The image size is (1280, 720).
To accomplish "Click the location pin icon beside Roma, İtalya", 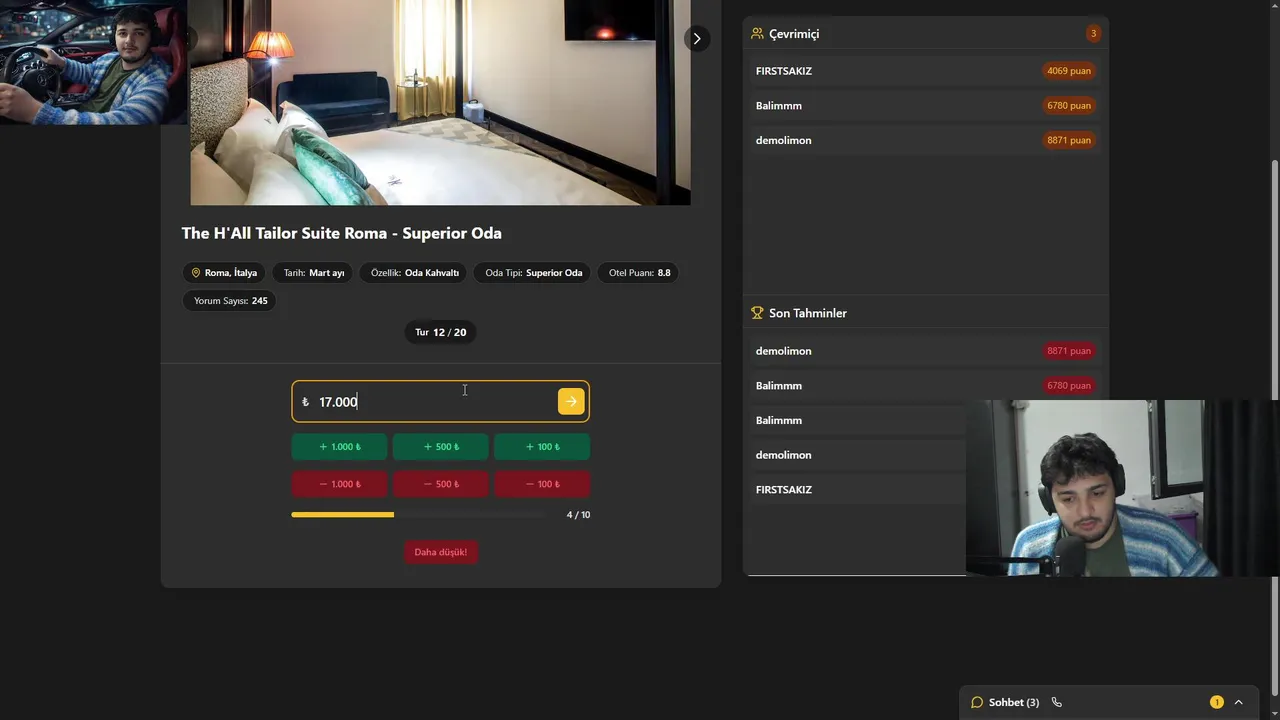I will click(x=196, y=272).
